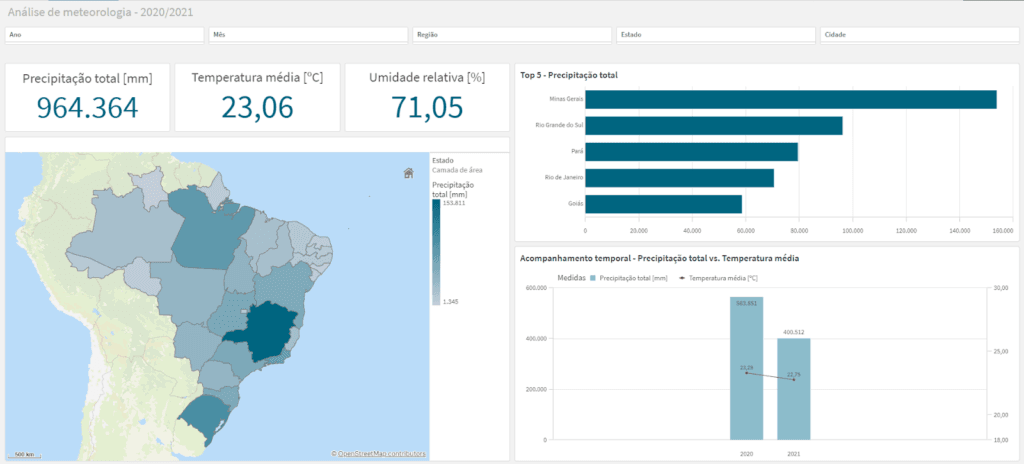Expand the Região filter field
The image size is (1024, 464).
pos(511,35)
